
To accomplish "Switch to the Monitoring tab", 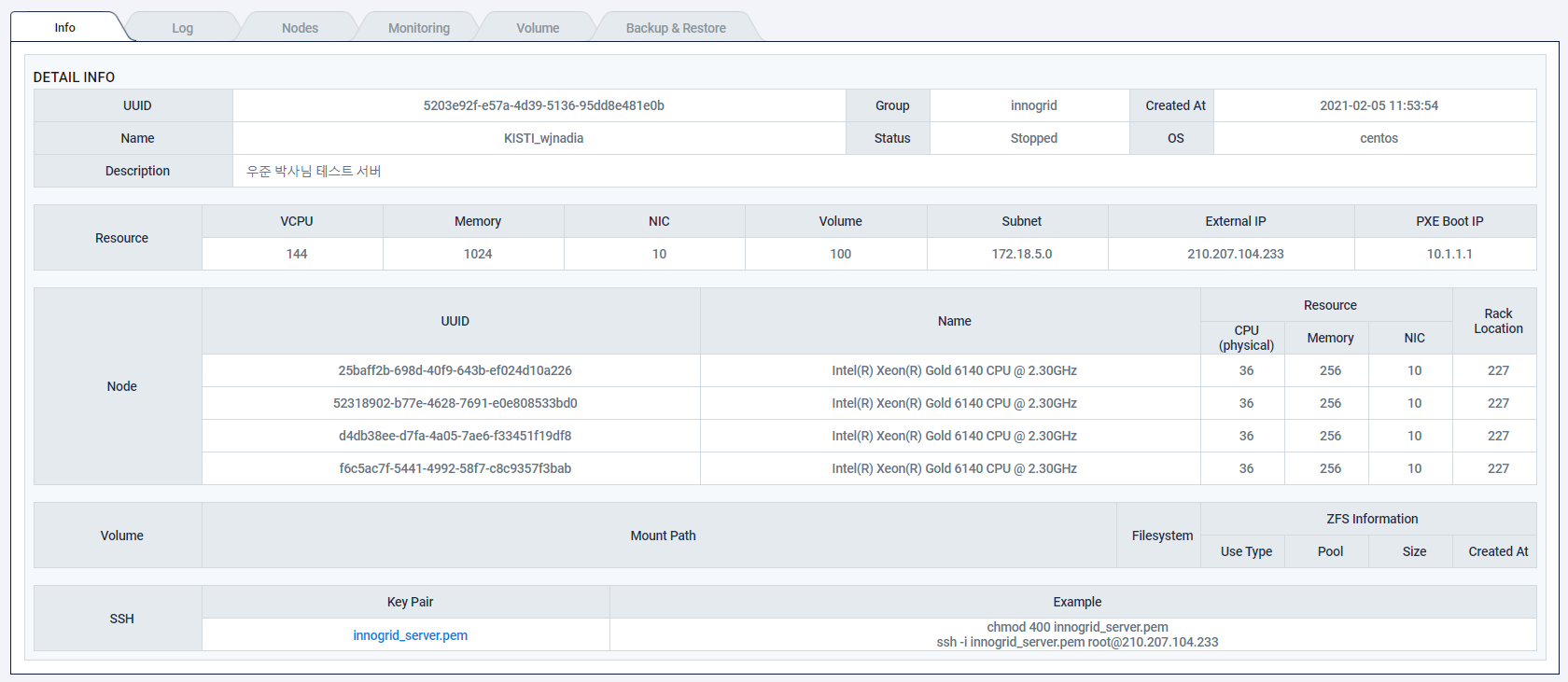I will [x=419, y=28].
